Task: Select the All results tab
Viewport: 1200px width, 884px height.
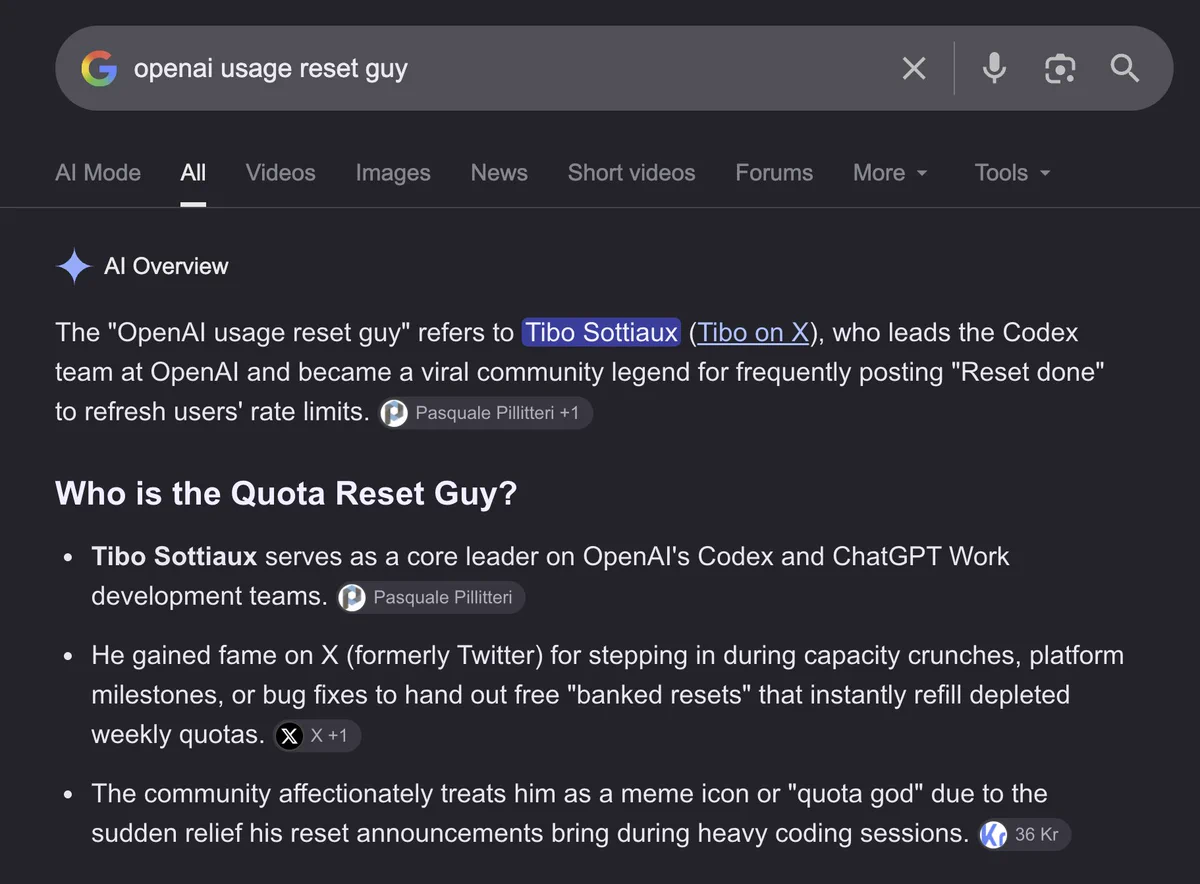Action: point(193,173)
